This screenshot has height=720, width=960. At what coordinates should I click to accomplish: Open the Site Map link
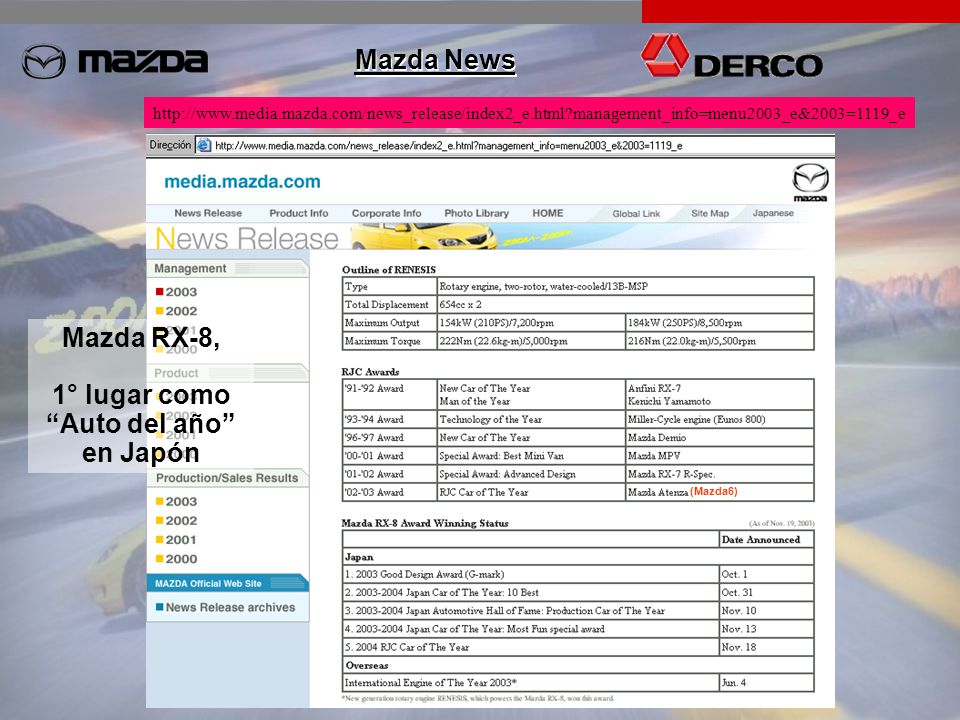[710, 213]
